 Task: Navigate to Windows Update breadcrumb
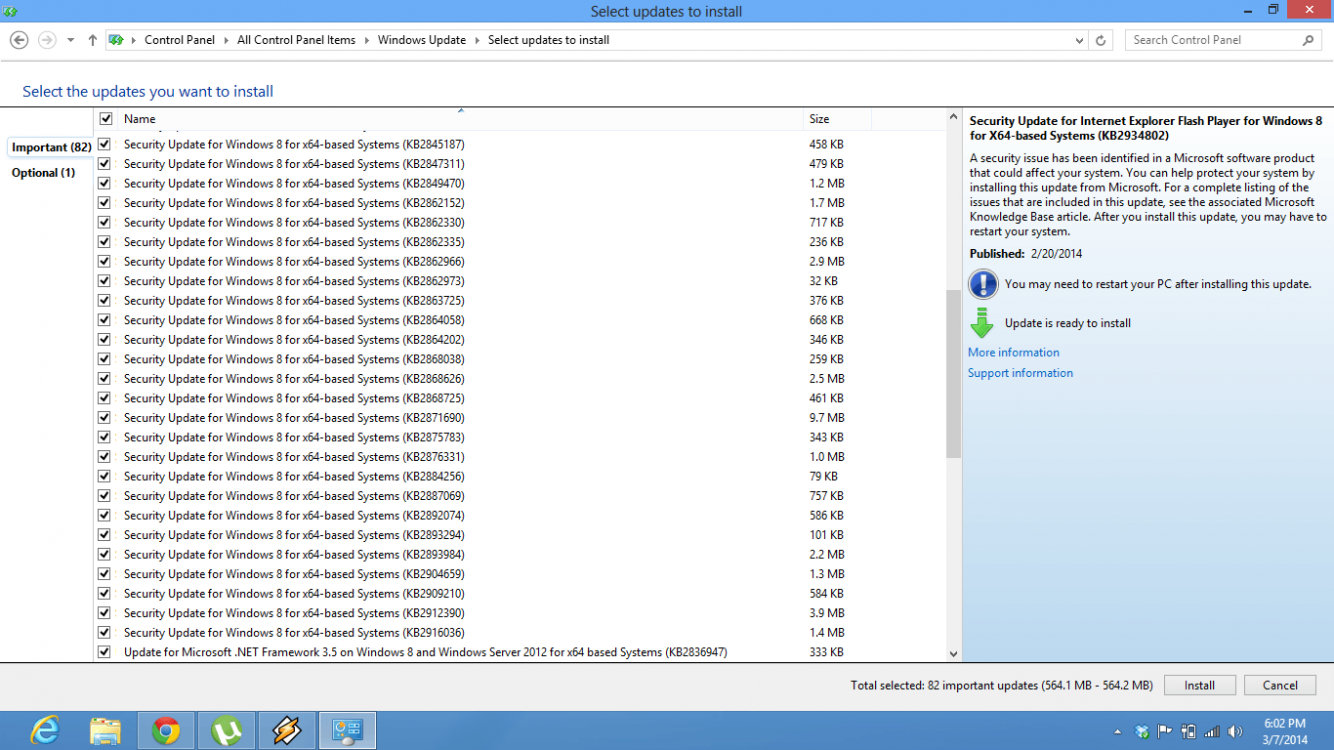click(x=422, y=40)
